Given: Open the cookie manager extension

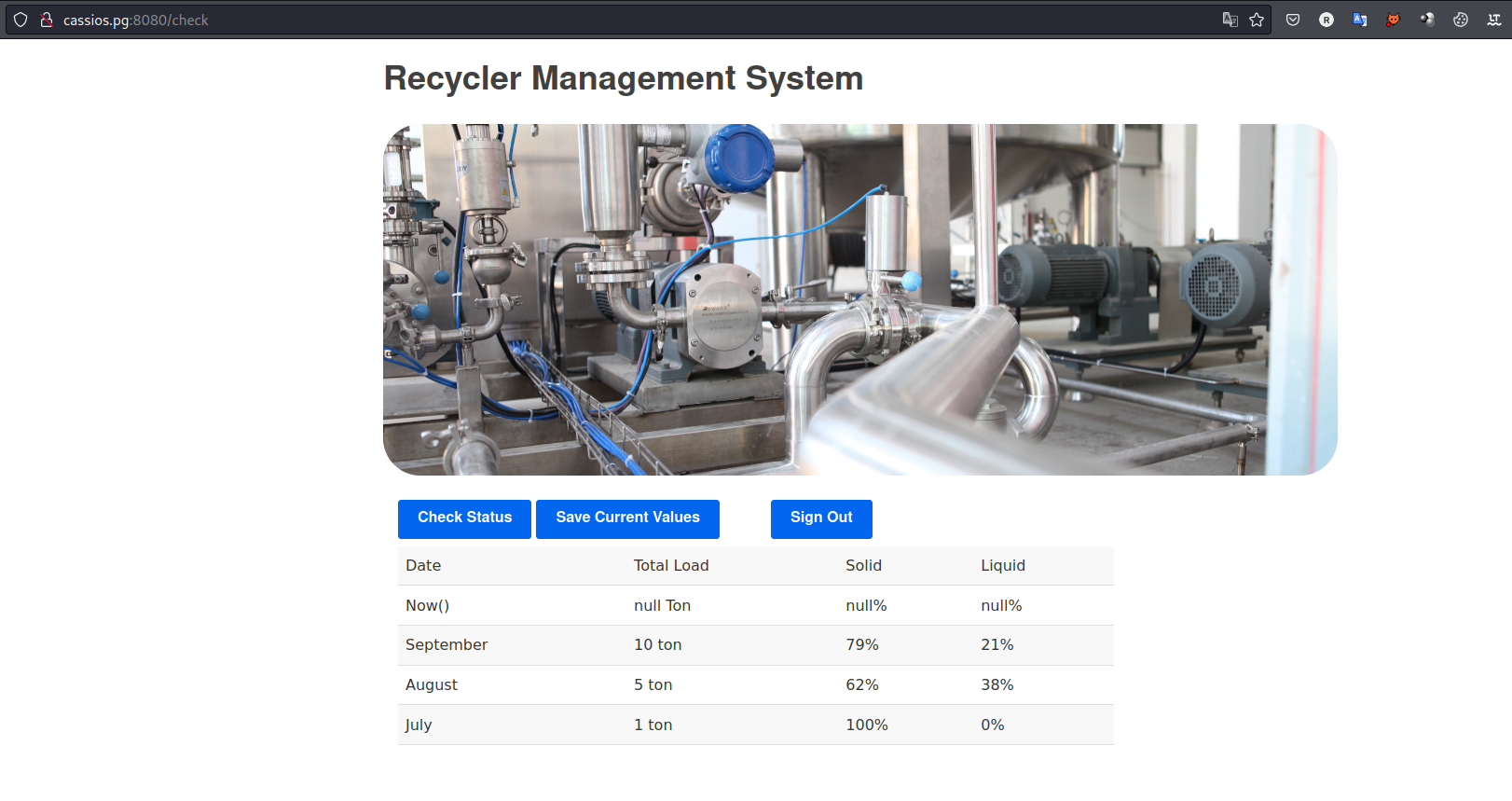Looking at the screenshot, I should click(1461, 20).
